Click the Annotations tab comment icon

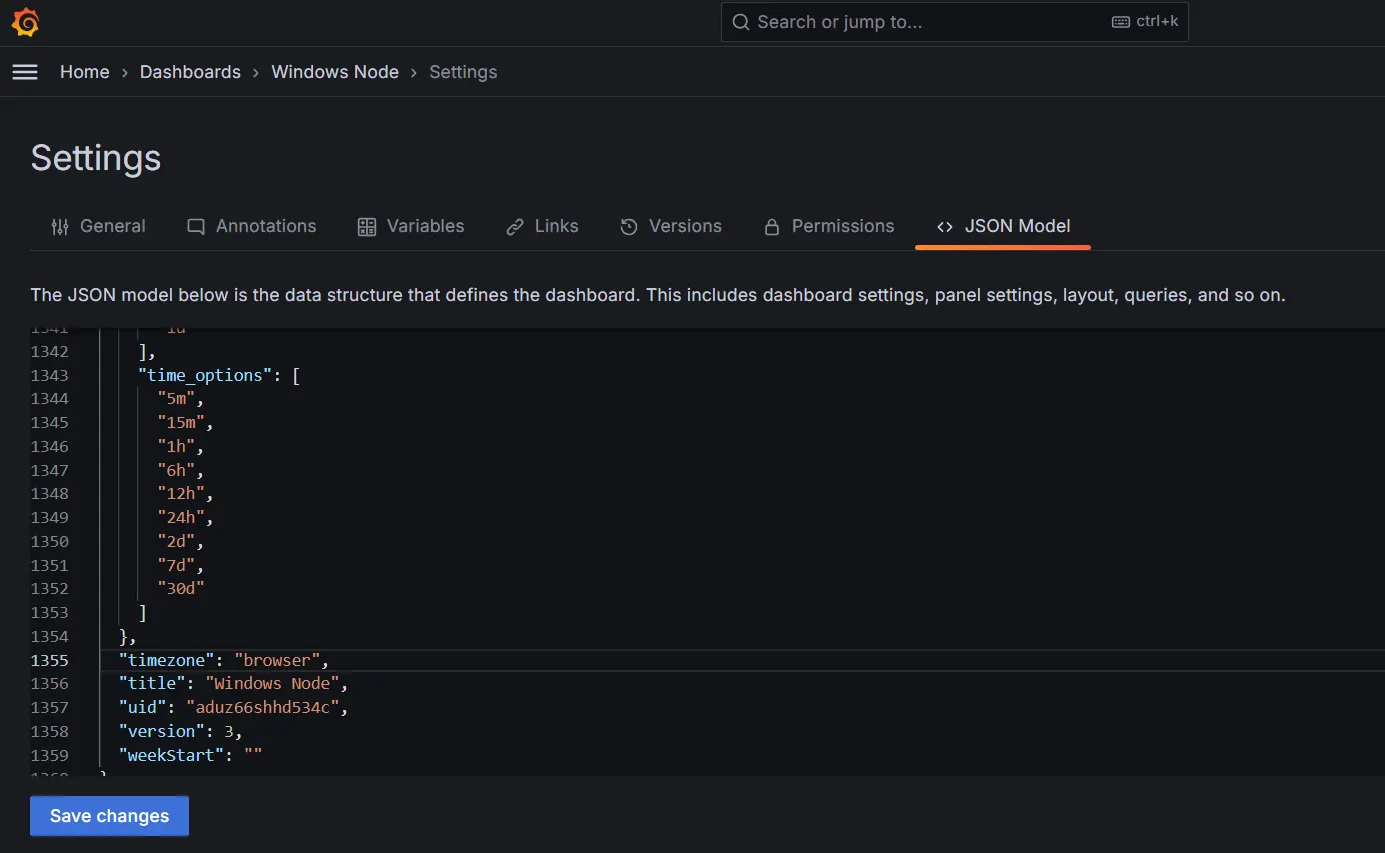click(x=196, y=227)
